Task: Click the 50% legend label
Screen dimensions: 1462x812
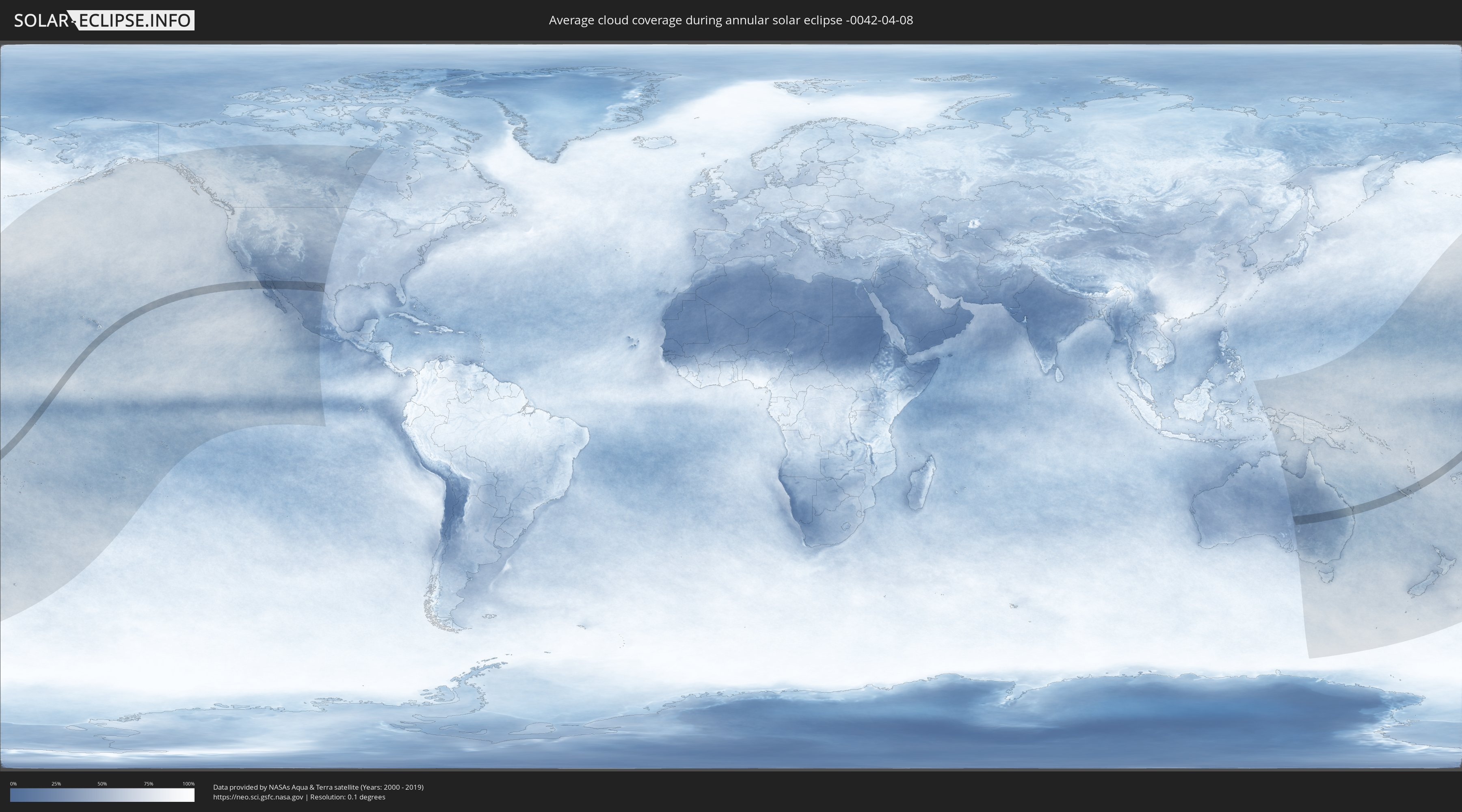Action: click(x=102, y=784)
